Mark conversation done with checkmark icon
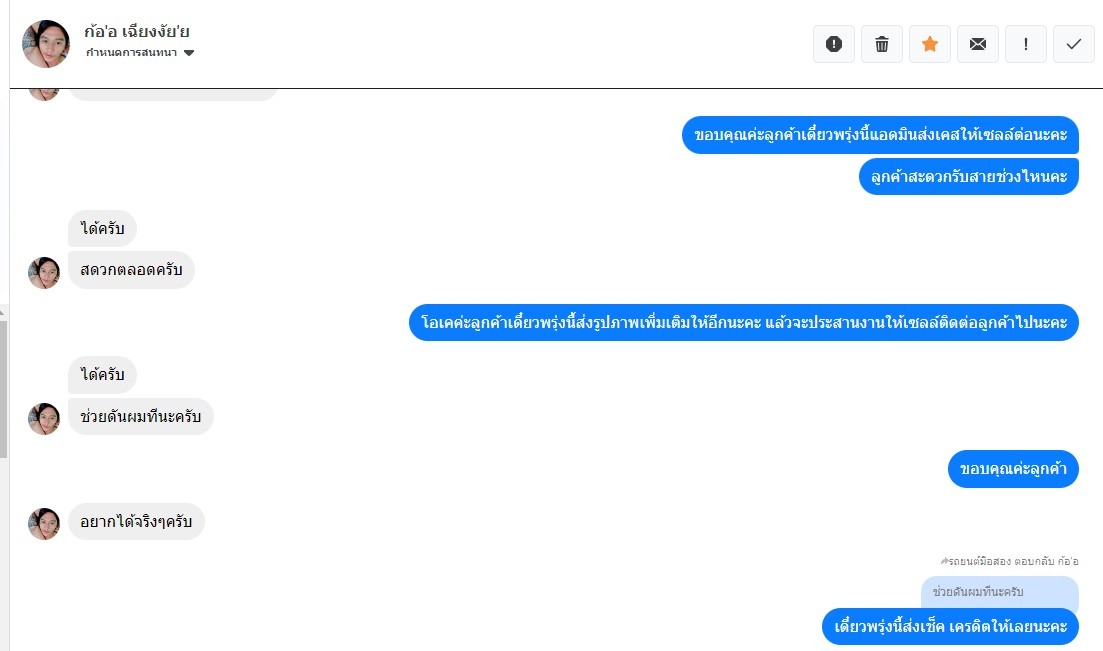Screen dimensions: 1103x651 point(1073,44)
